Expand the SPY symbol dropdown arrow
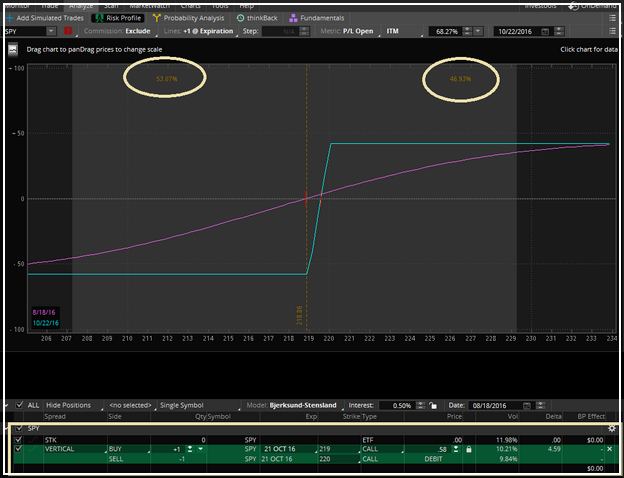Screen dimensions: 624x478 [x=51, y=31]
